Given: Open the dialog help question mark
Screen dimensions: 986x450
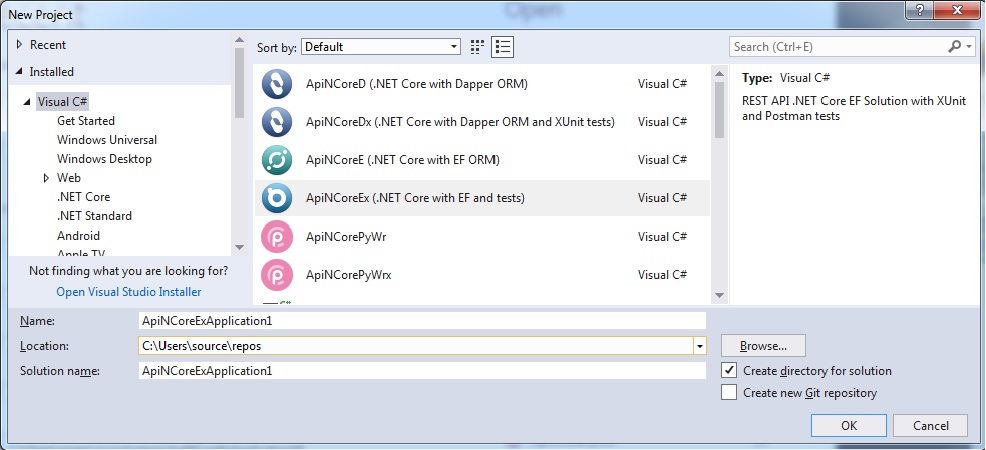Looking at the screenshot, I should 920,11.
